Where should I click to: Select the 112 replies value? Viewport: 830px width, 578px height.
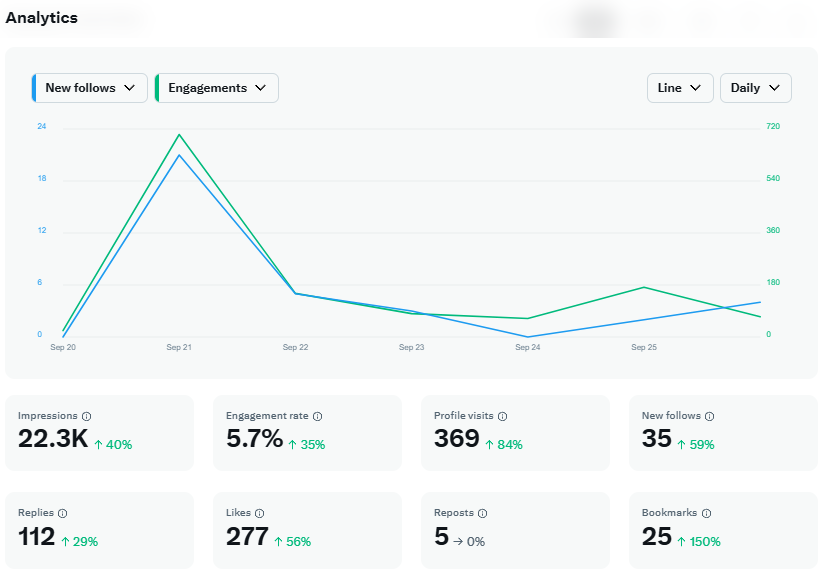click(37, 537)
